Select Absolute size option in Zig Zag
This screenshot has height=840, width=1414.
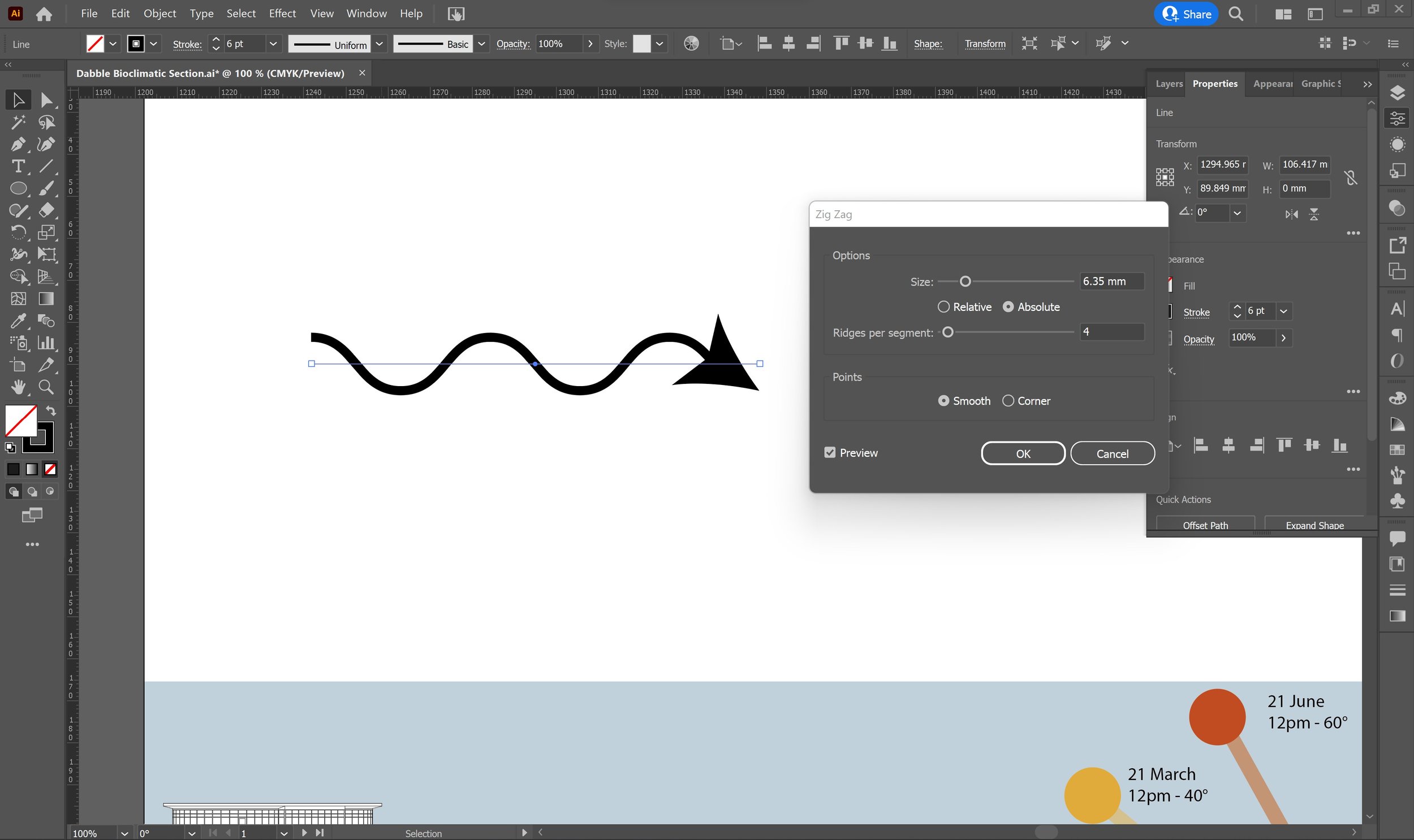[x=1008, y=306]
